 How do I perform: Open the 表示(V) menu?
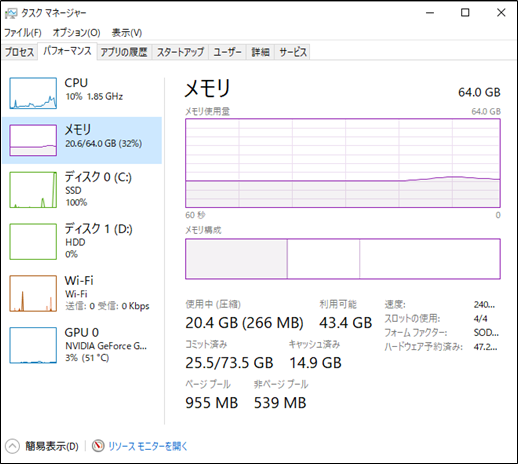(127, 33)
